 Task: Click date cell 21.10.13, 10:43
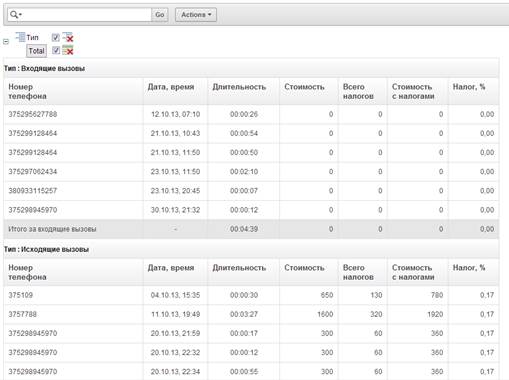pos(175,133)
